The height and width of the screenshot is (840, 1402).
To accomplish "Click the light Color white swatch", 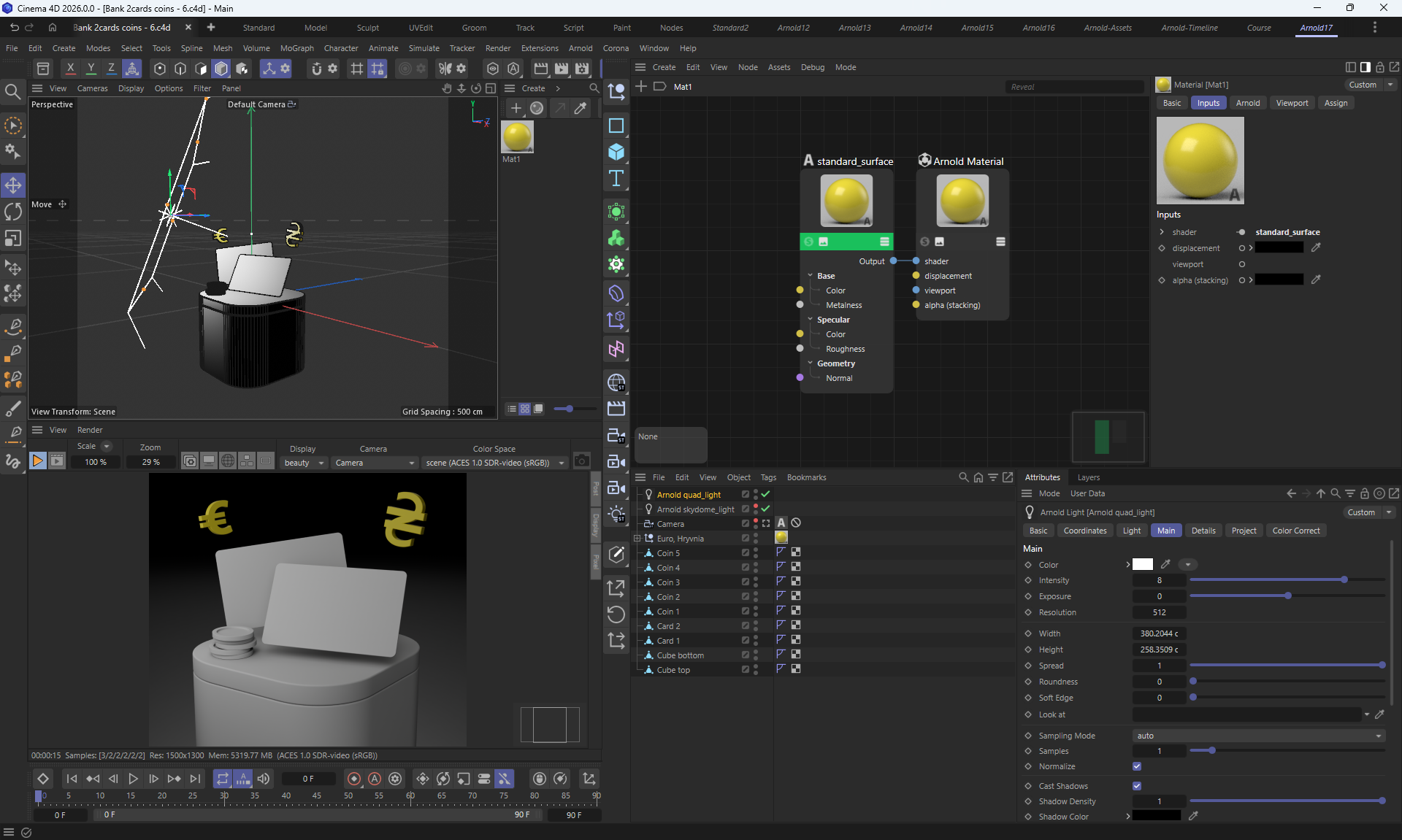I will pyautogui.click(x=1143, y=564).
